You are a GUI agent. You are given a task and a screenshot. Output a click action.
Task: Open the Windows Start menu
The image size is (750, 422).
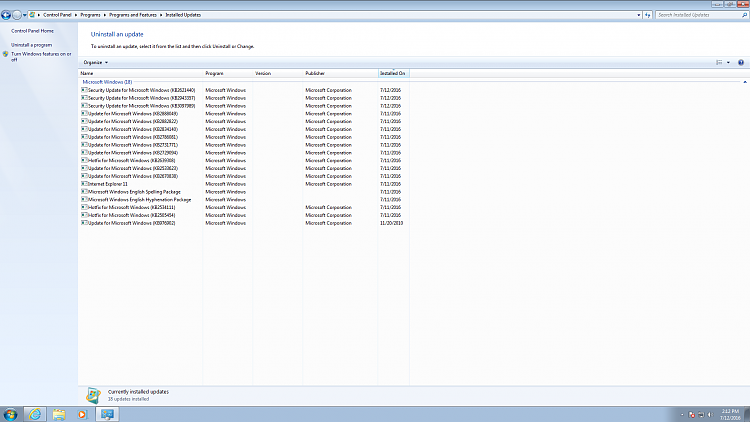(x=10, y=414)
